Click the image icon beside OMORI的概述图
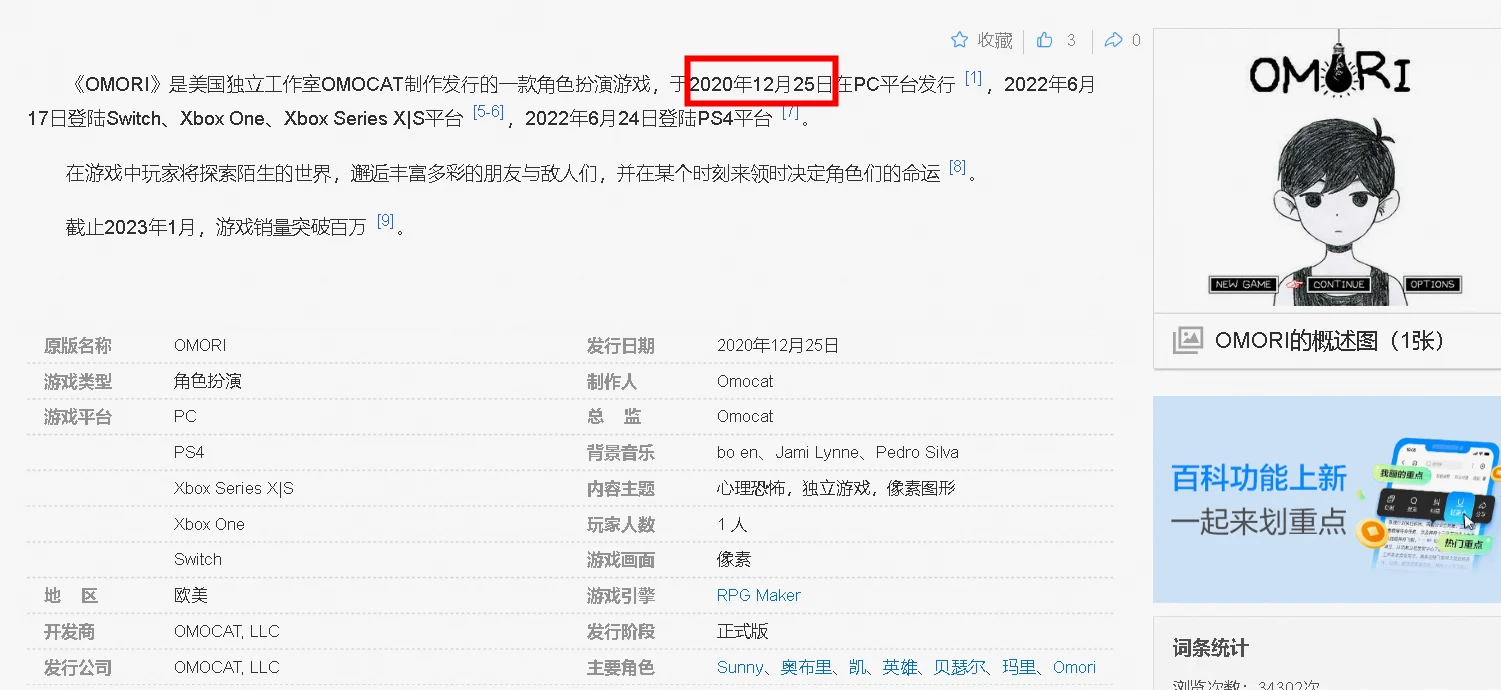 coord(1188,340)
